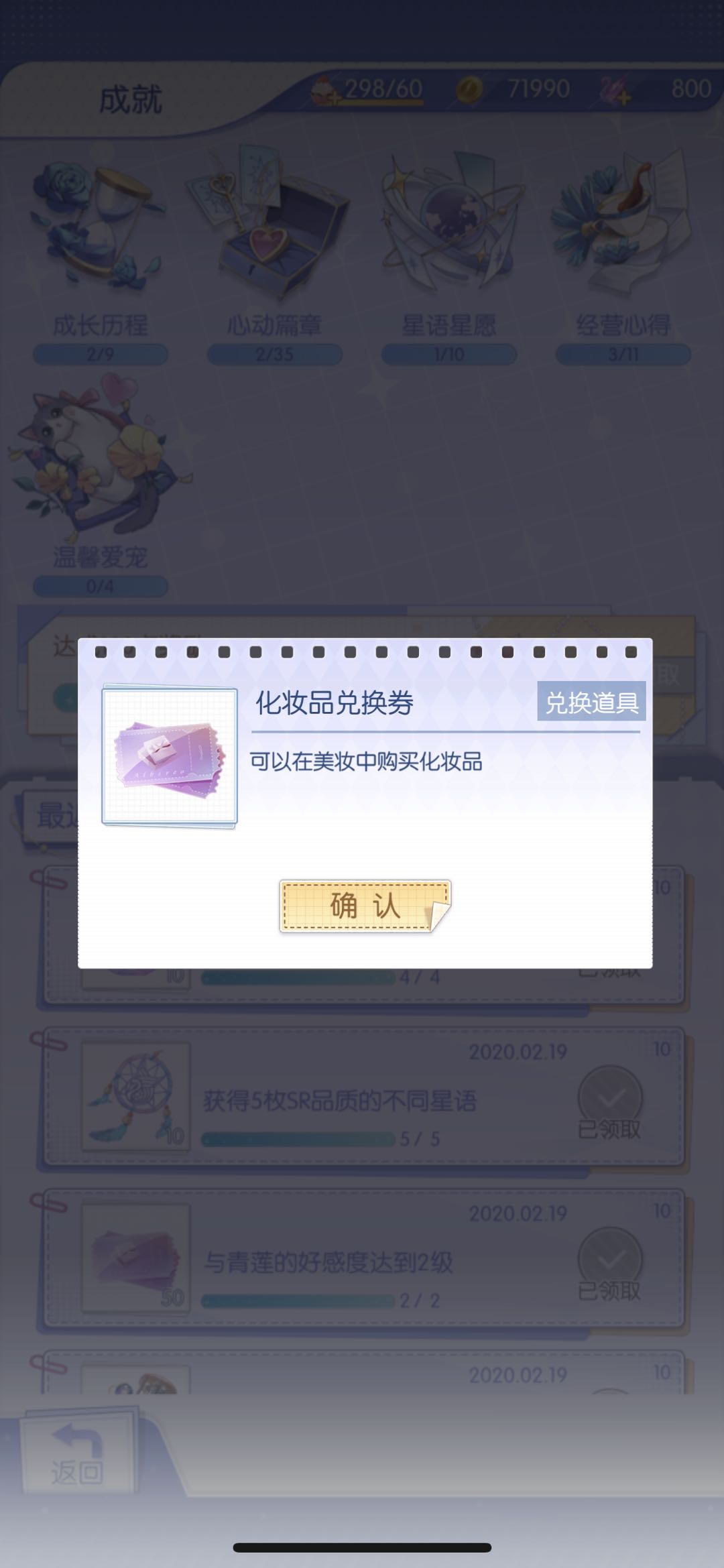
Task: Tap the purple ticket 50 reward icon
Action: pyautogui.click(x=136, y=1258)
